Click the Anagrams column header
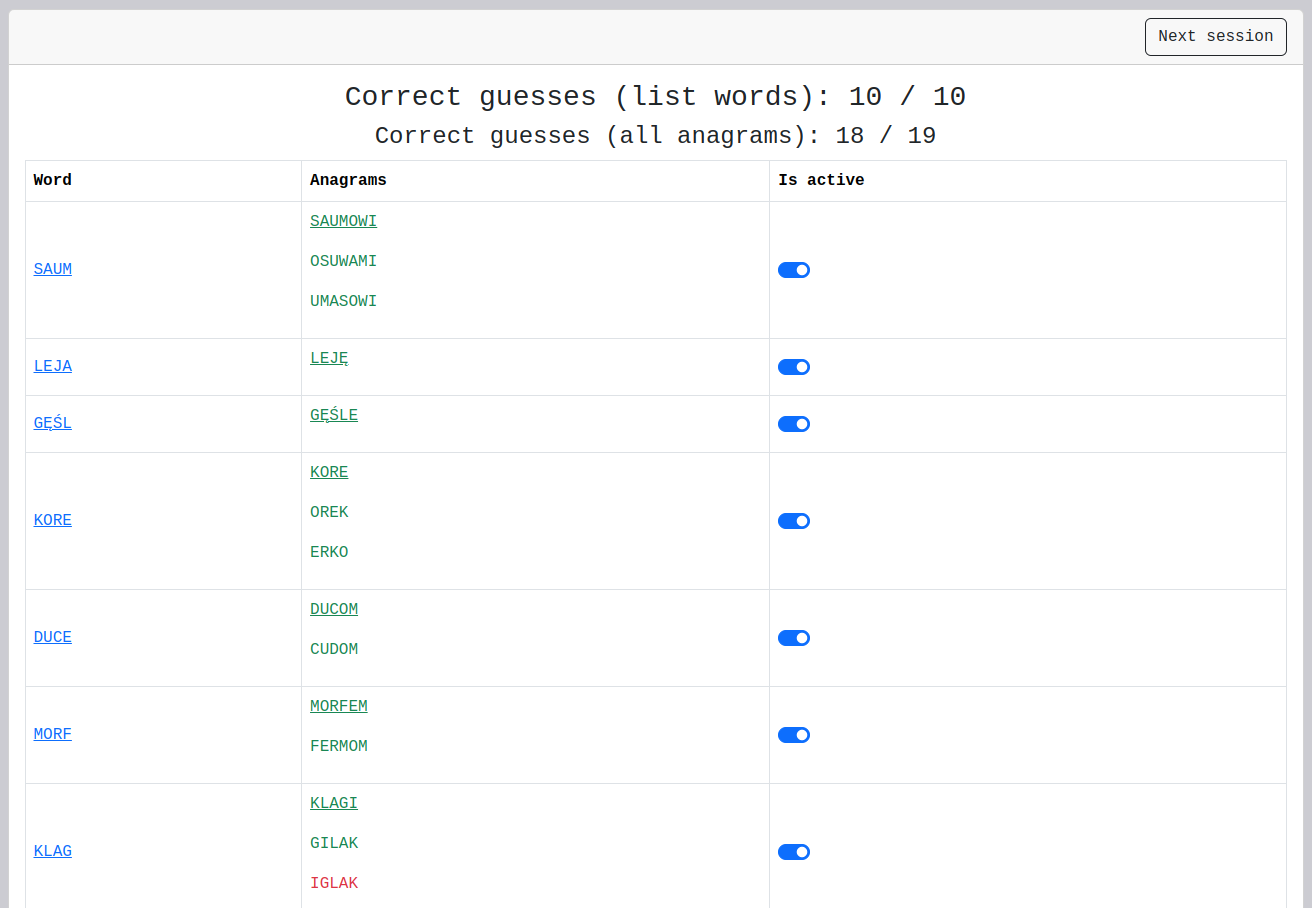This screenshot has height=908, width=1312. click(348, 181)
